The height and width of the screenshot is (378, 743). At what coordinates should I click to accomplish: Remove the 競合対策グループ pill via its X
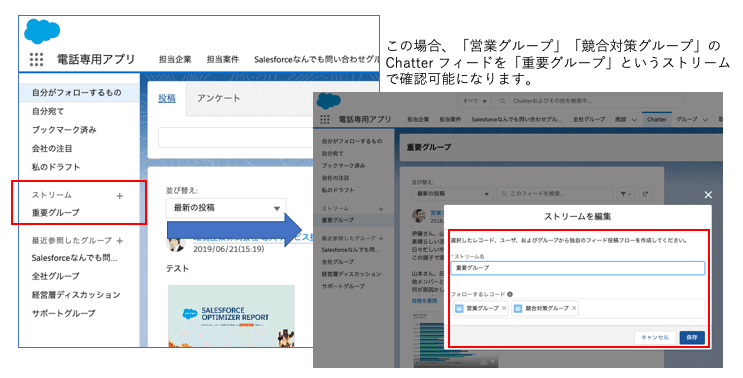click(574, 308)
